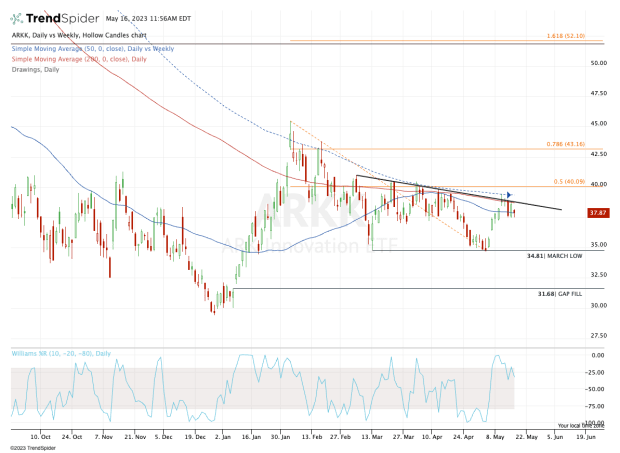The width and height of the screenshot is (620, 453).
Task: Click the 'Williams %R (10, -20, -80), Daily' label
Action: pyautogui.click(x=61, y=353)
